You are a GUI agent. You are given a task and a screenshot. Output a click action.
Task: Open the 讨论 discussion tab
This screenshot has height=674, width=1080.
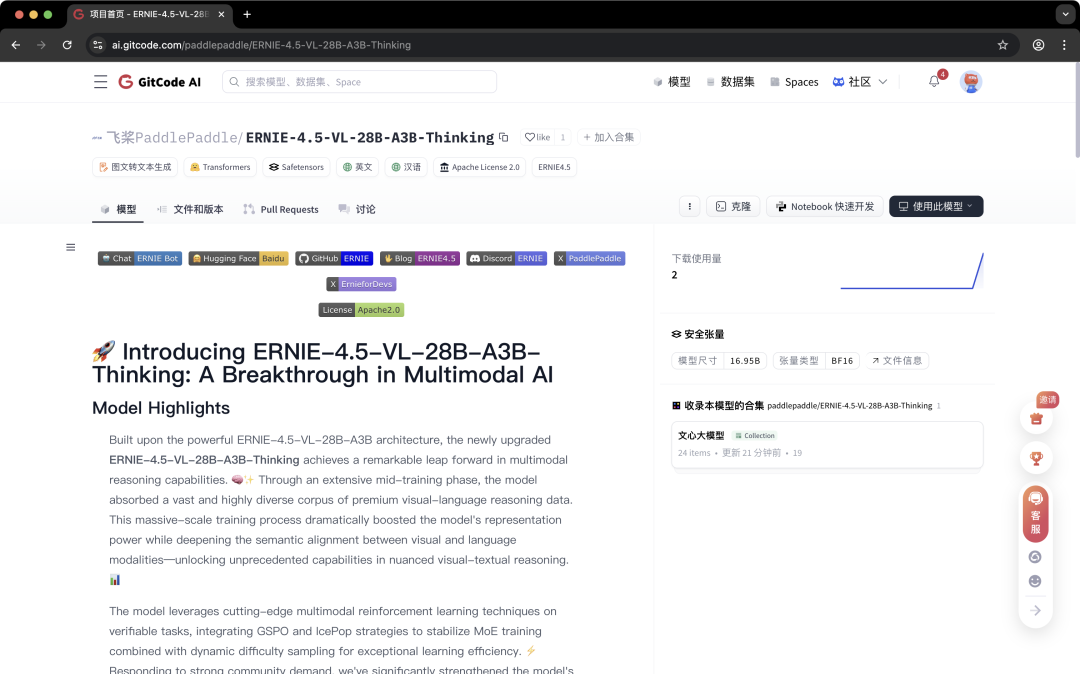click(357, 209)
